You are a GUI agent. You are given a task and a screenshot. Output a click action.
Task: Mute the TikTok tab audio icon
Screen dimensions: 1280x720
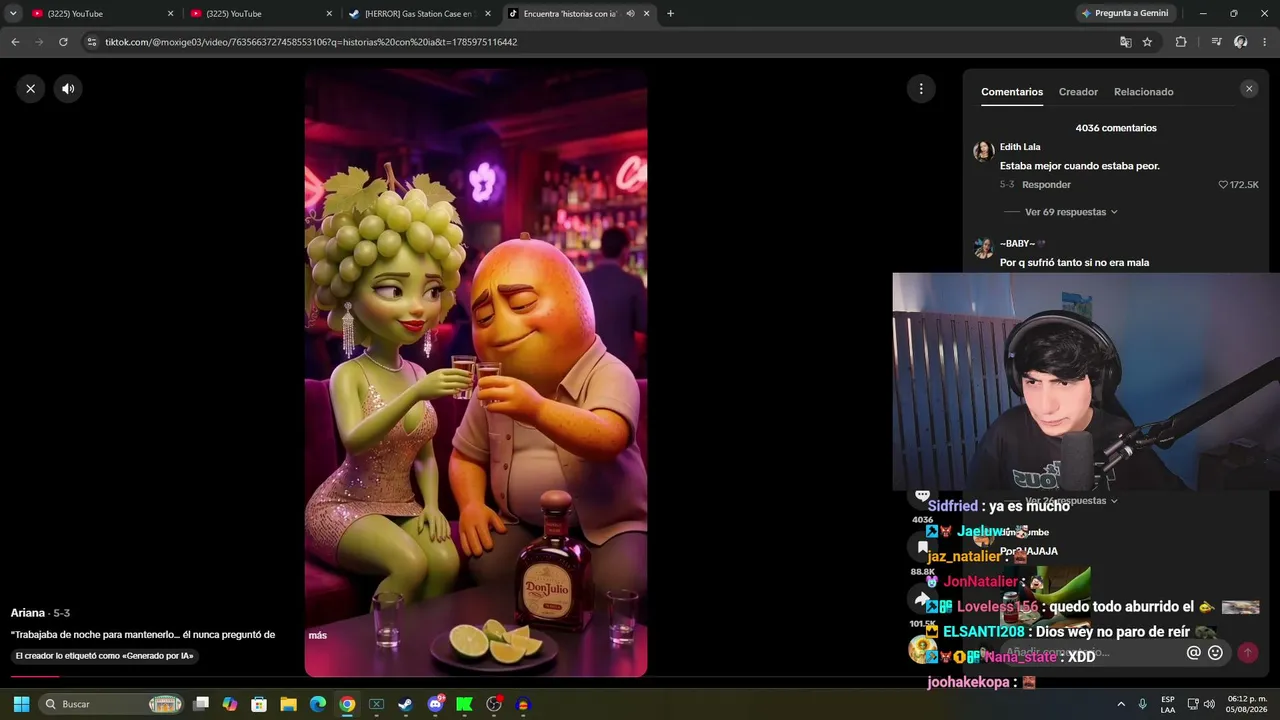tap(630, 14)
